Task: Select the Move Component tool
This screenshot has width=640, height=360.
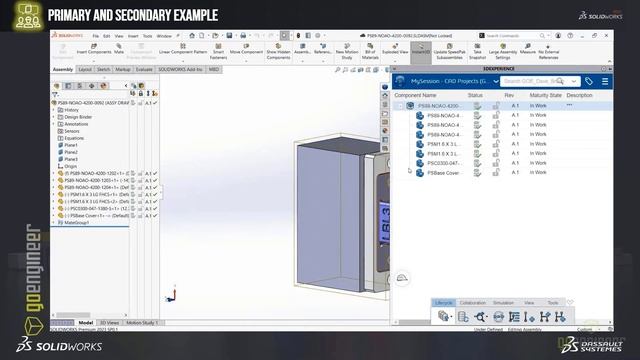Action: click(246, 49)
